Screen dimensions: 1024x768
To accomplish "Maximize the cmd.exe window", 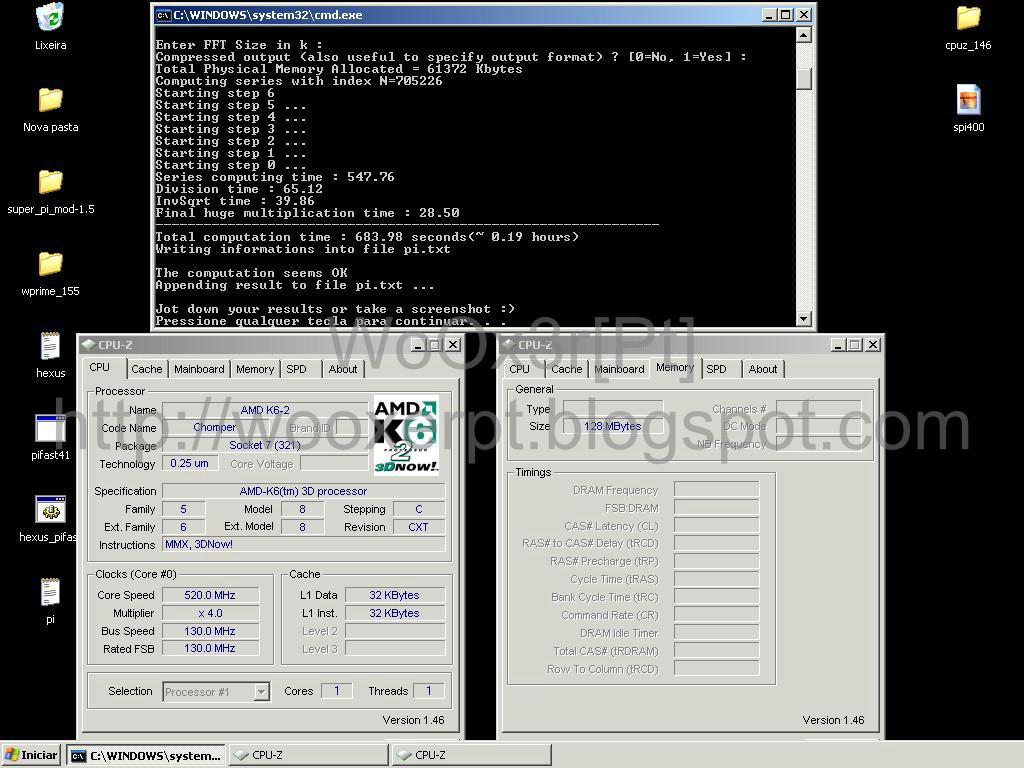I will pos(786,15).
